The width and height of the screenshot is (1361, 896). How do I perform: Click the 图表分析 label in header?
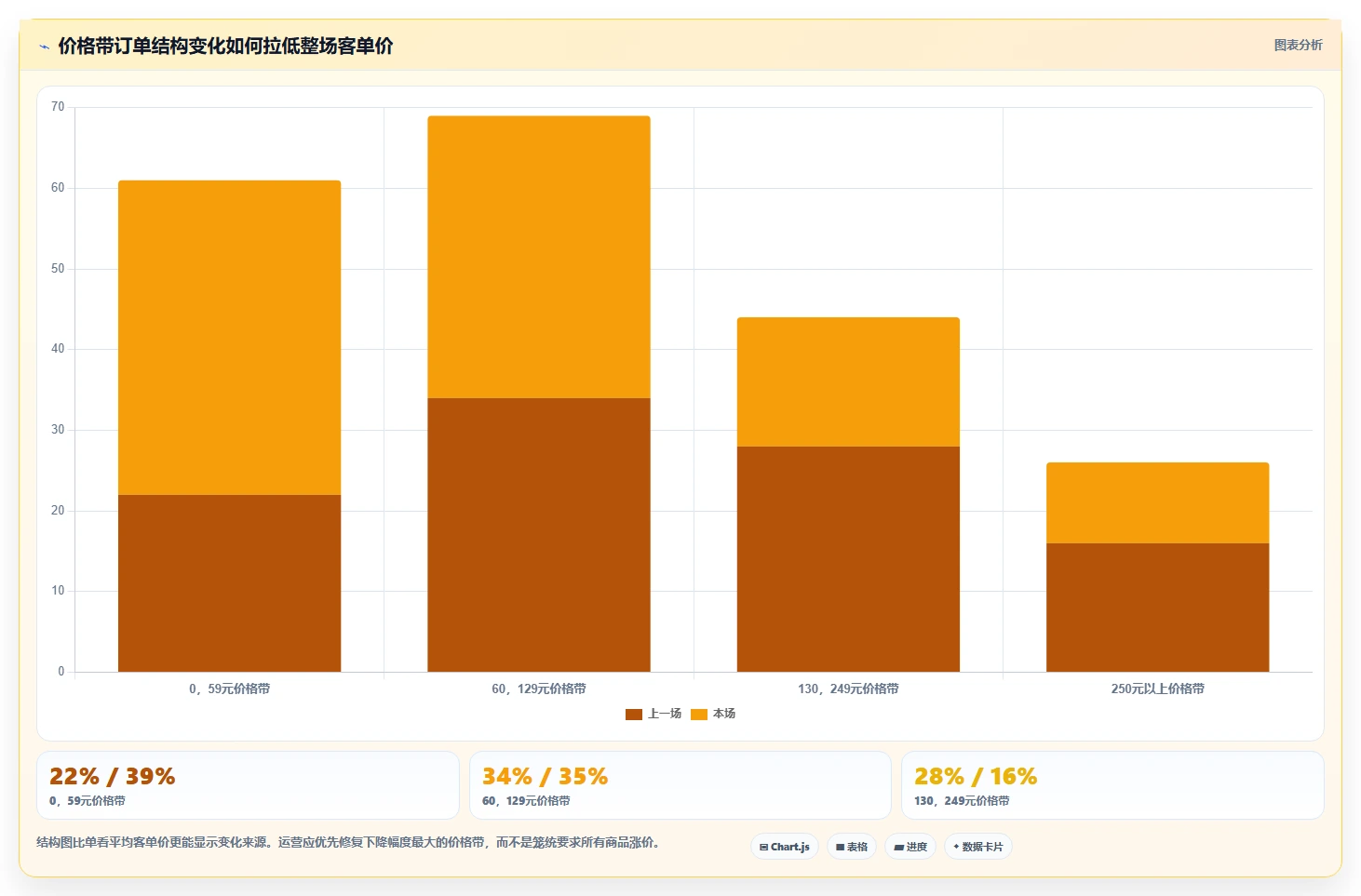point(1298,45)
